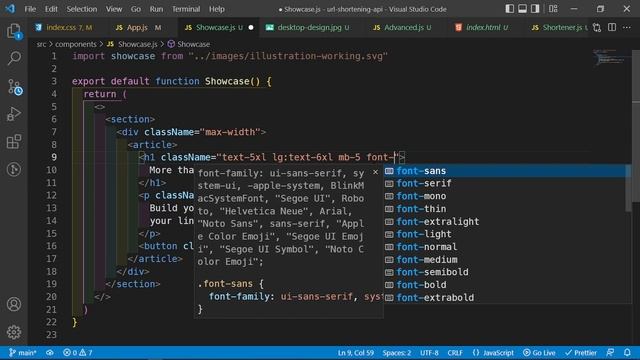This screenshot has height=360, width=640.
Task: Select font-bold suggestion
Action: 506,285
